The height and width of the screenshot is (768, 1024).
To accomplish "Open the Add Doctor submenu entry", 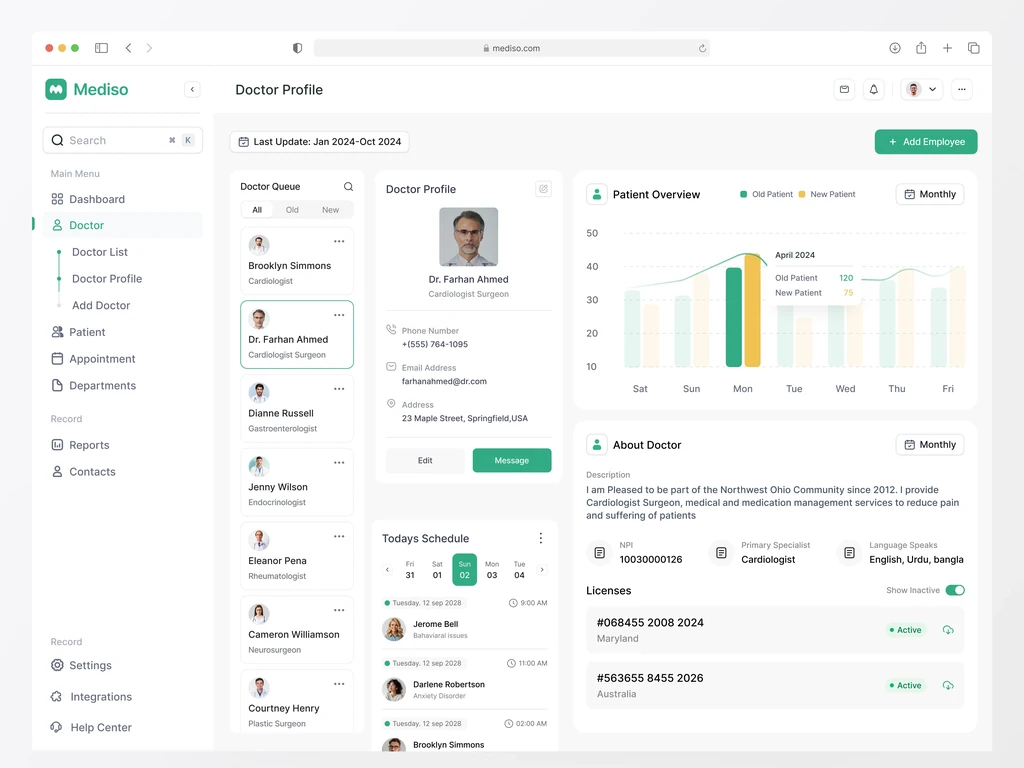I will click(x=101, y=306).
